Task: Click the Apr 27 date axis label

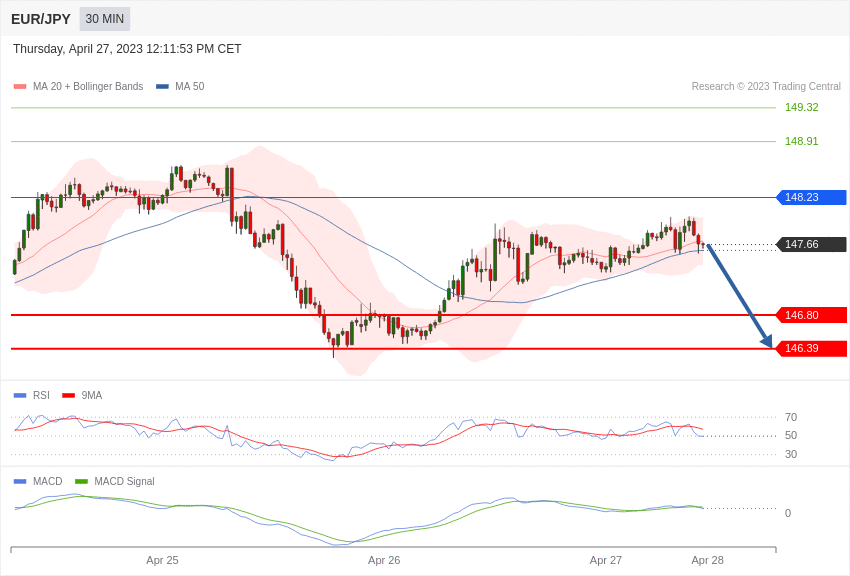Action: (606, 560)
